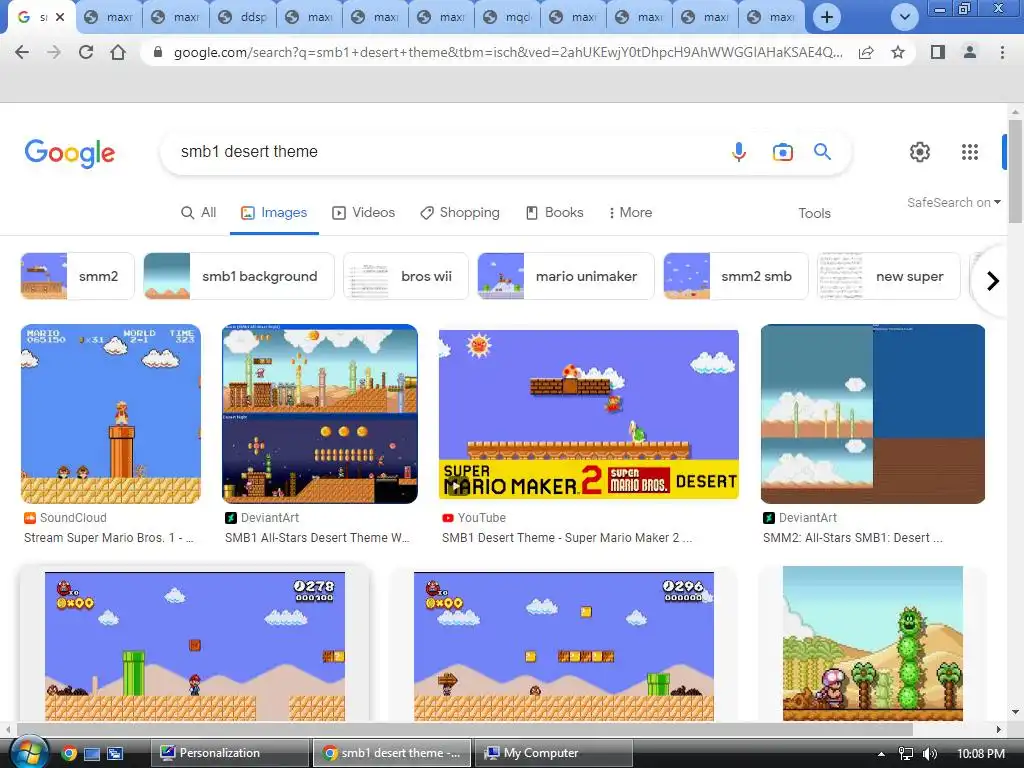This screenshot has width=1024, height=768.
Task: Launch Chrome from the quick launch bar
Action: pyautogui.click(x=69, y=754)
